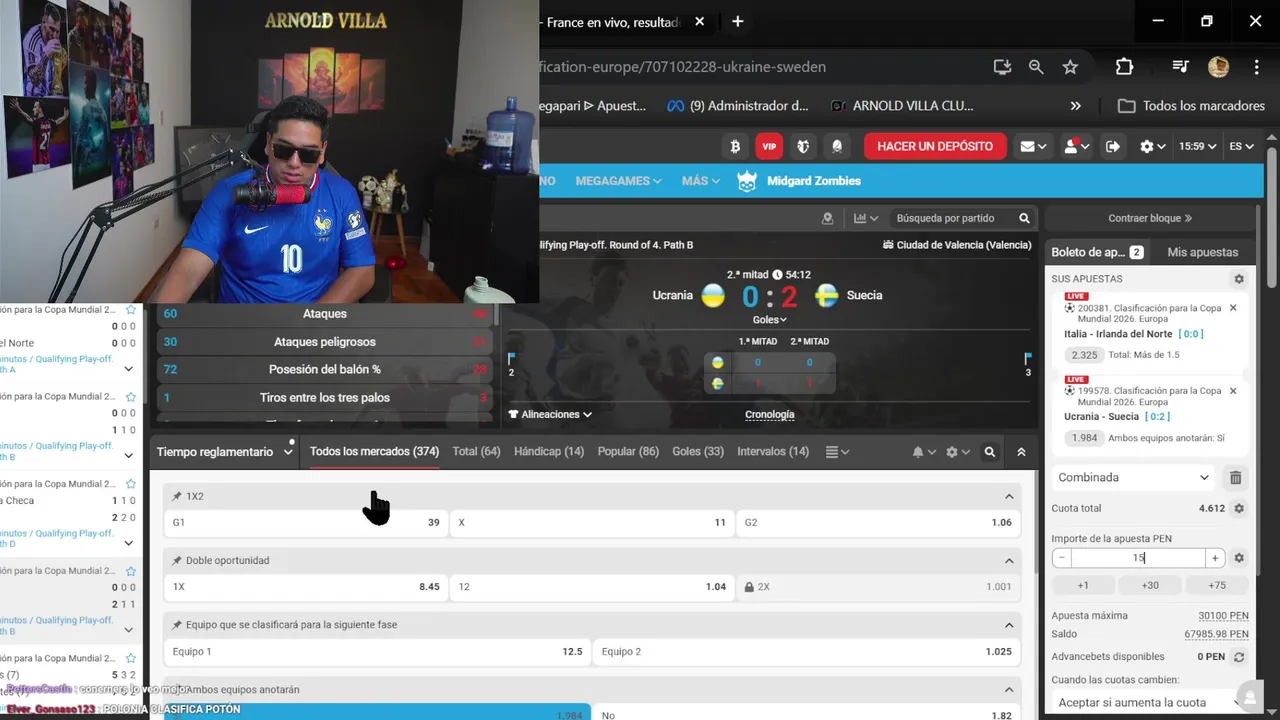Open the Cronología timeline link
The height and width of the screenshot is (720, 1280).
pos(770,414)
